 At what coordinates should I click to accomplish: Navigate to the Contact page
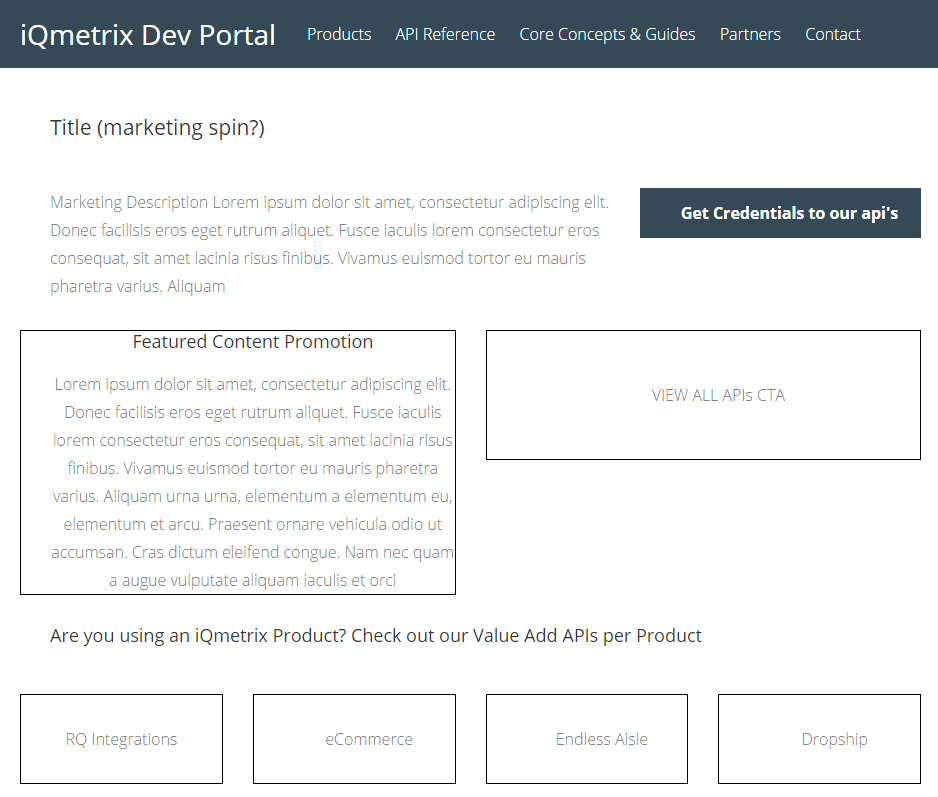pos(833,35)
